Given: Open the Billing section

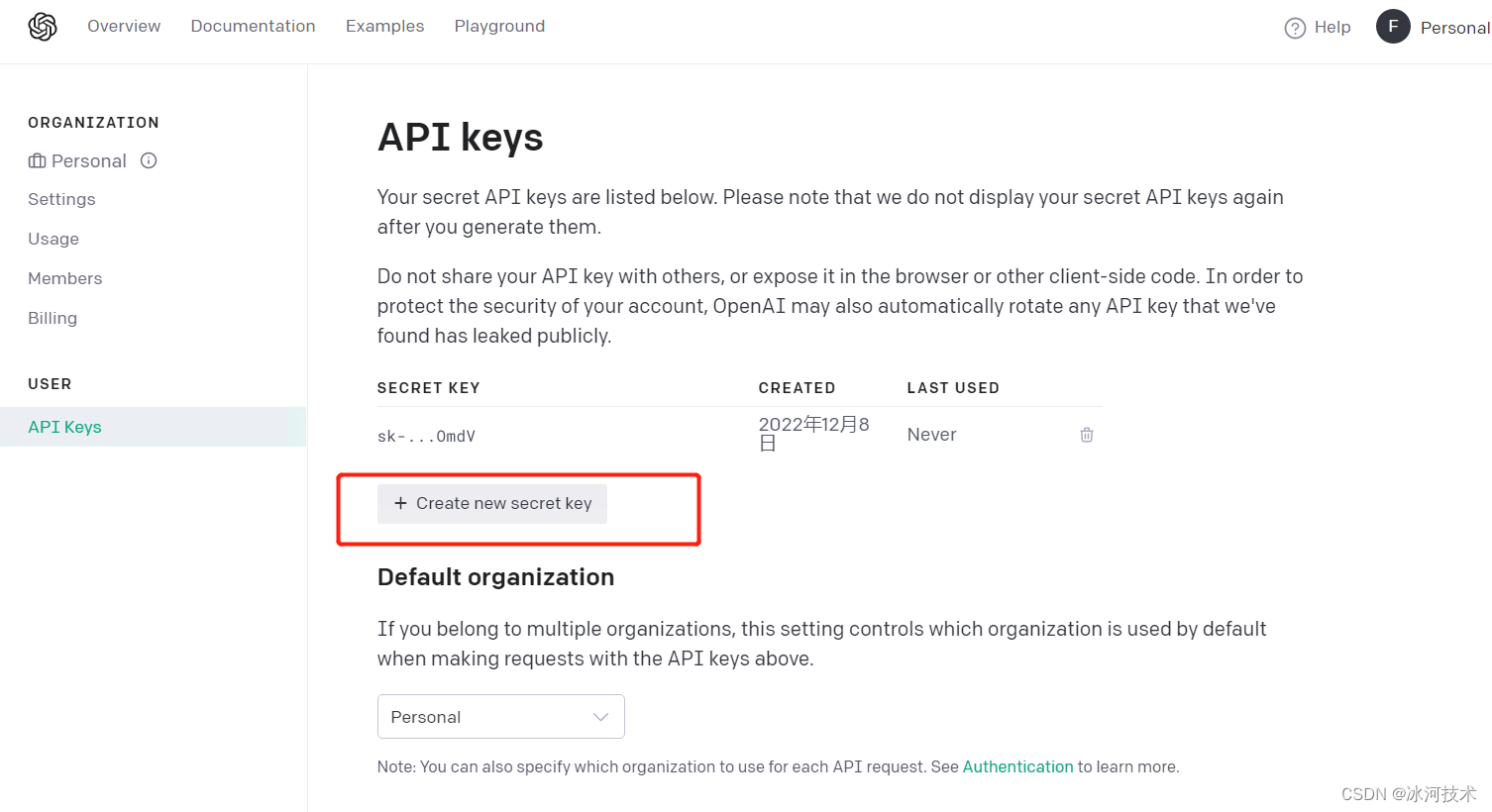Looking at the screenshot, I should 53,318.
